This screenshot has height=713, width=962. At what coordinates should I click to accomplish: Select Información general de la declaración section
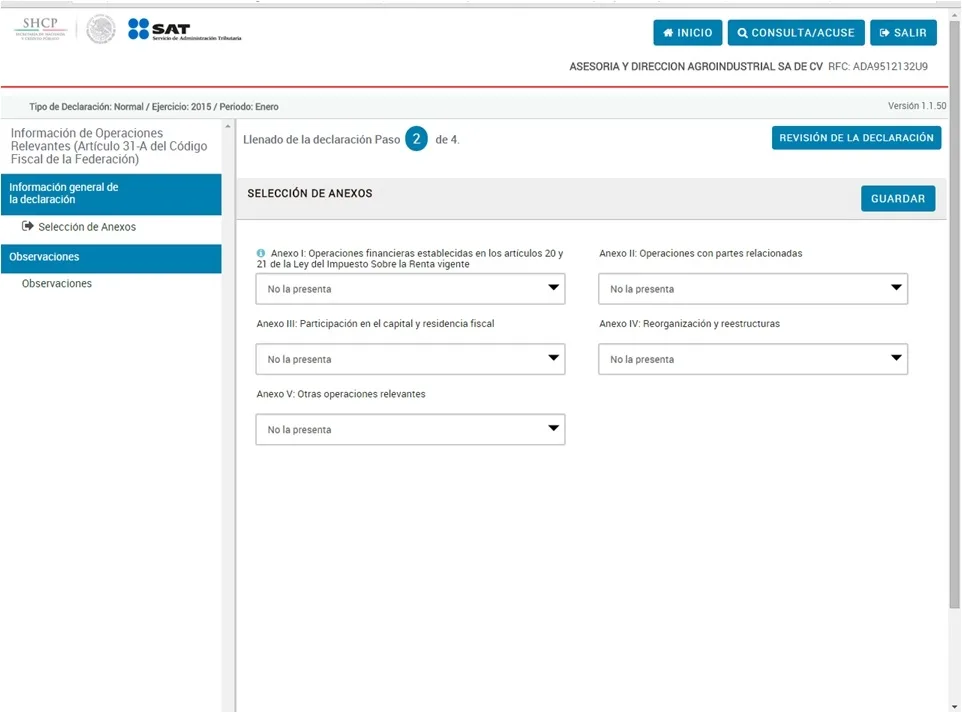tap(110, 194)
